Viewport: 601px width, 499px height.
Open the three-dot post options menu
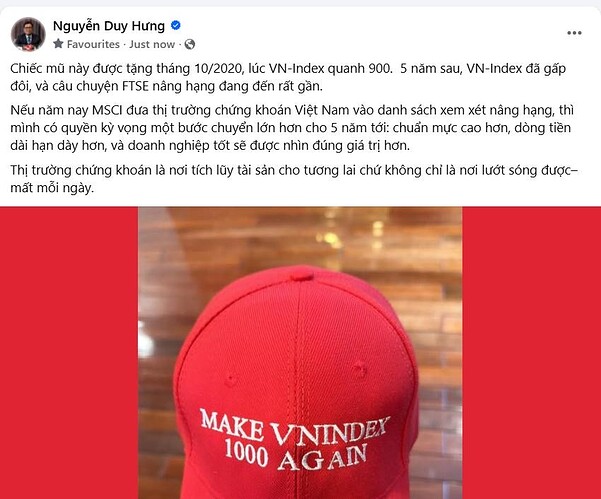click(x=574, y=33)
